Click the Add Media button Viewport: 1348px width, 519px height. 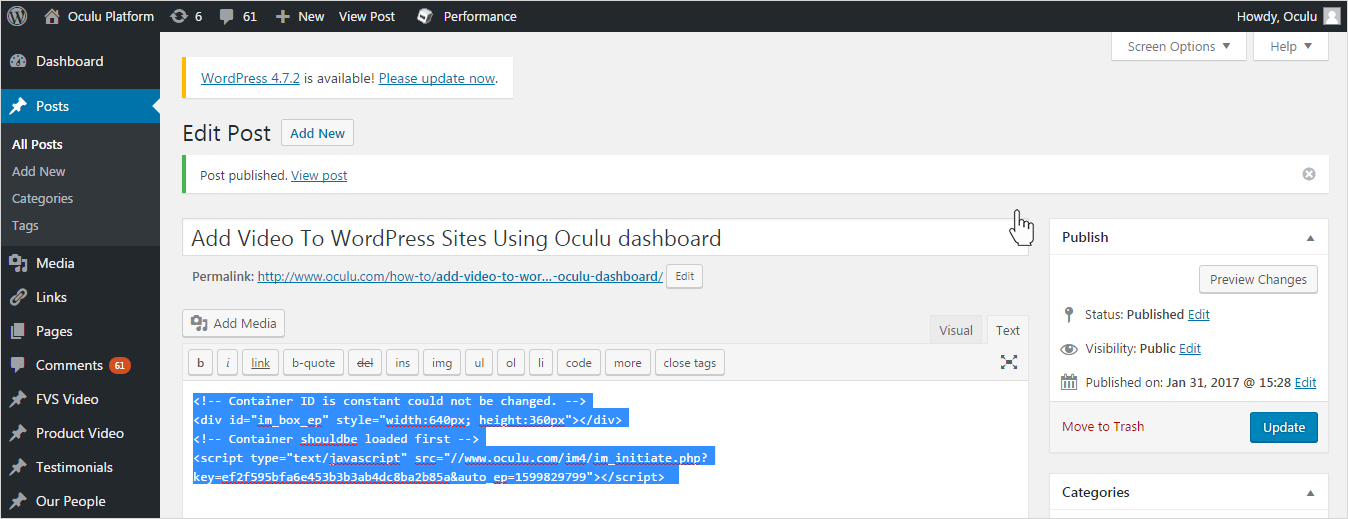[234, 323]
